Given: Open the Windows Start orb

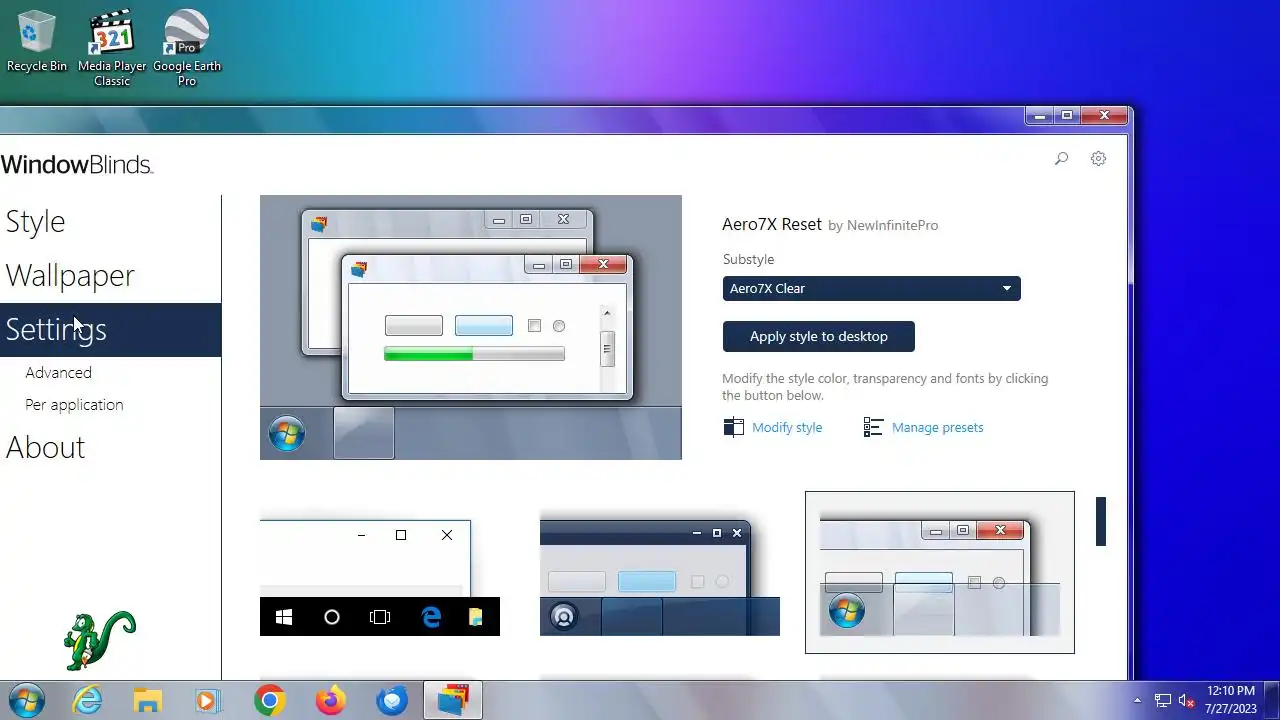Looking at the screenshot, I should click(x=26, y=701).
